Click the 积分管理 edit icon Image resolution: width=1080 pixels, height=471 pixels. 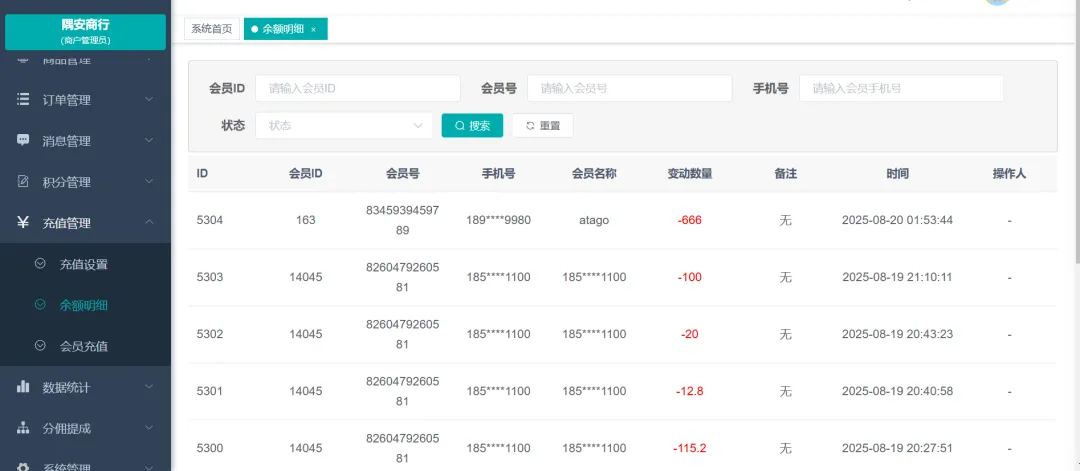pyautogui.click(x=23, y=182)
